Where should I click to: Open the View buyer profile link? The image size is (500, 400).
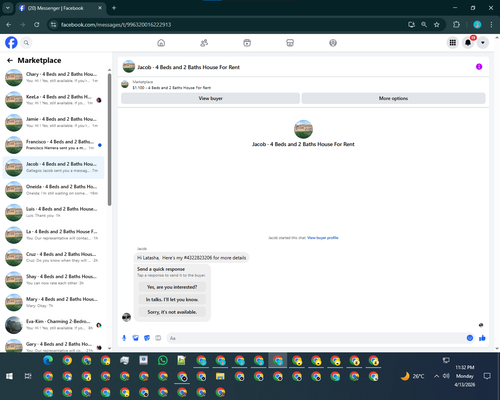click(x=323, y=238)
